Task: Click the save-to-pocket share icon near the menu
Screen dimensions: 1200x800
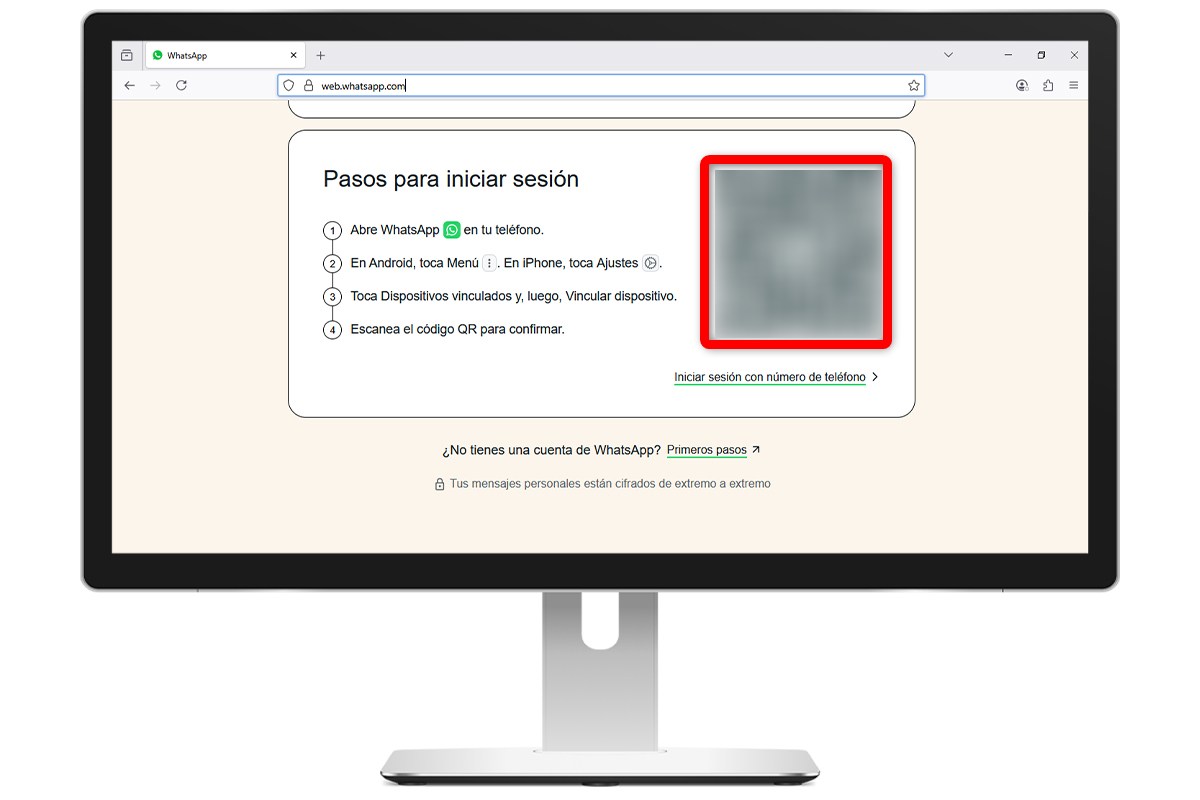Action: coord(1047,85)
